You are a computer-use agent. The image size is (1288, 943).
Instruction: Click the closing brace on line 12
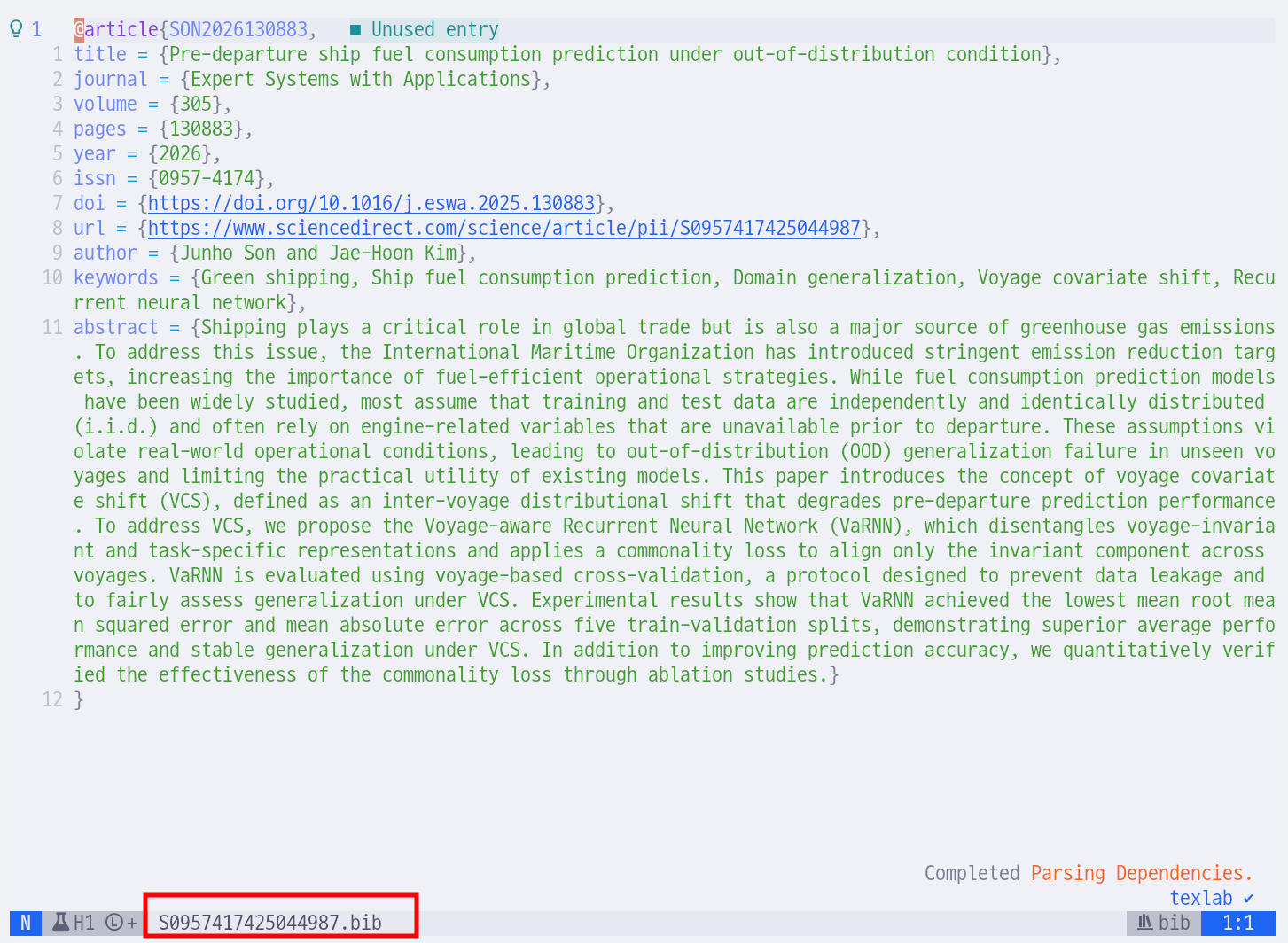(x=79, y=700)
